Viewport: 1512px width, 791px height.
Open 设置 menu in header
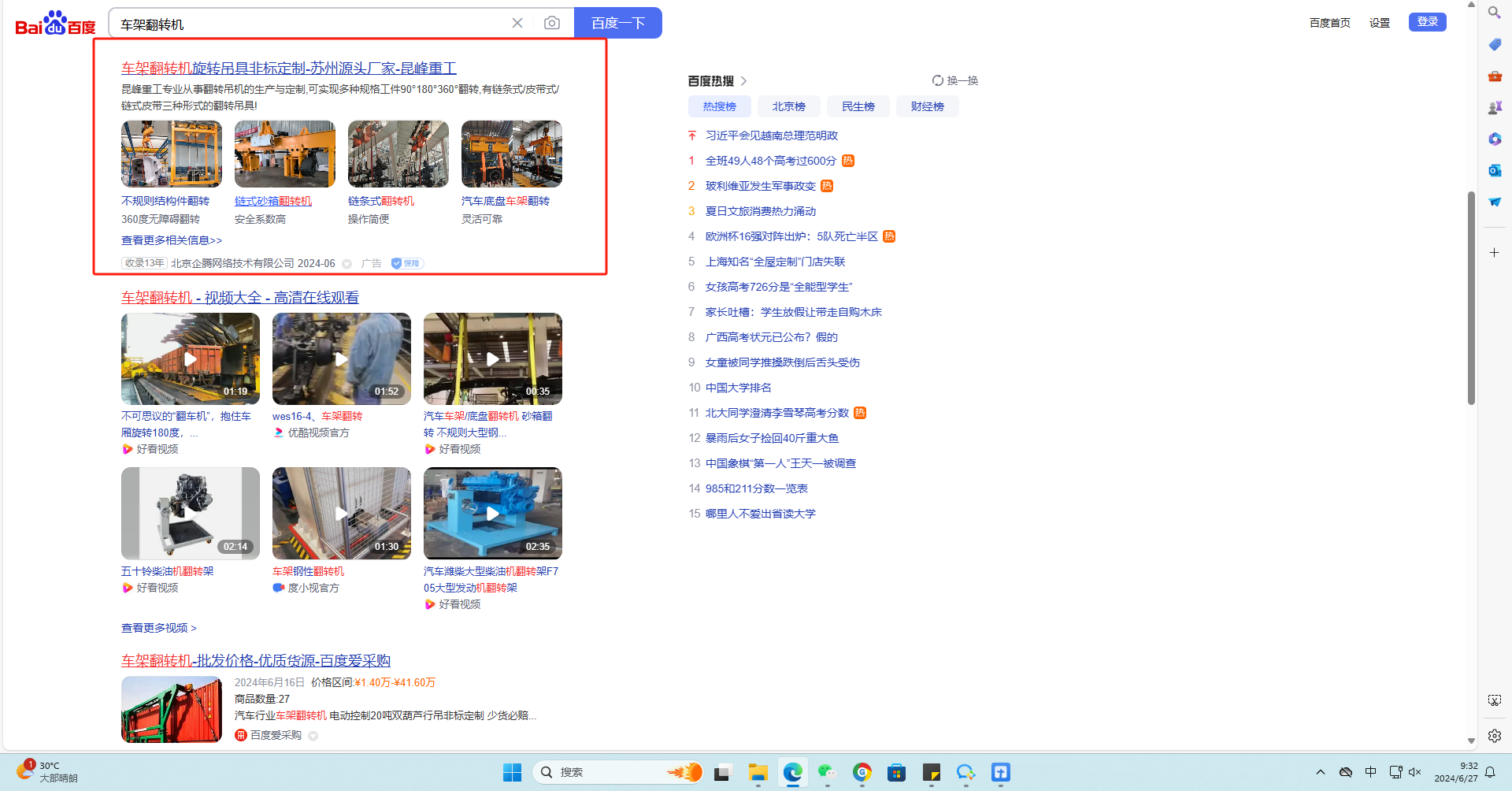(x=1380, y=23)
